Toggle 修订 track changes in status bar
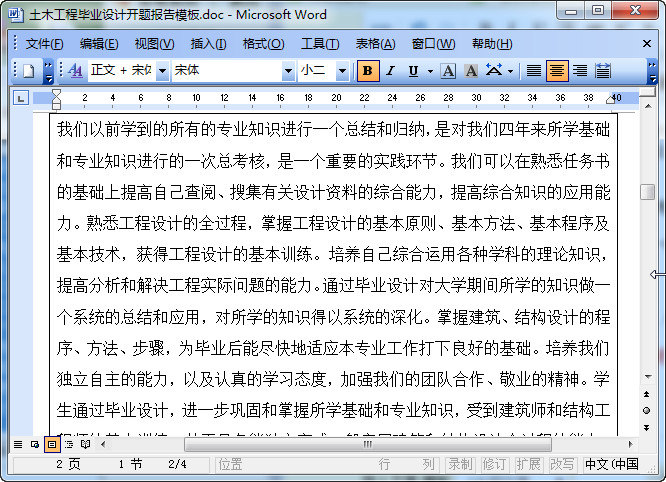The image size is (666, 482). 494,464
